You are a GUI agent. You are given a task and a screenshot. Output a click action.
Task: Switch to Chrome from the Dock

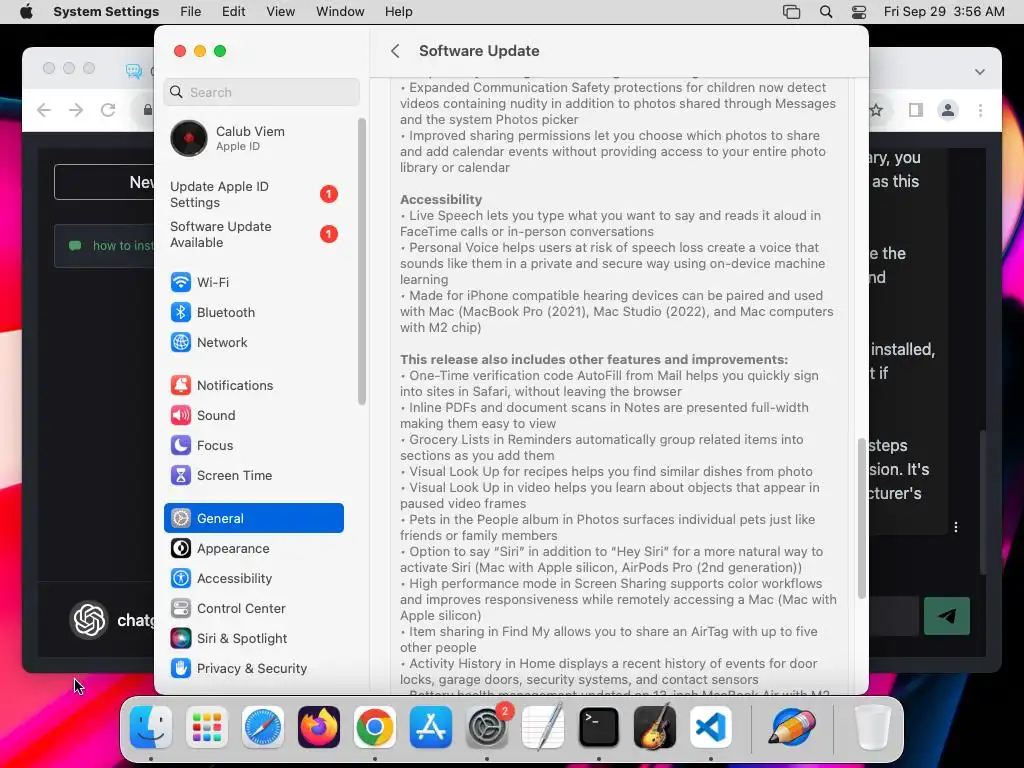click(x=375, y=727)
